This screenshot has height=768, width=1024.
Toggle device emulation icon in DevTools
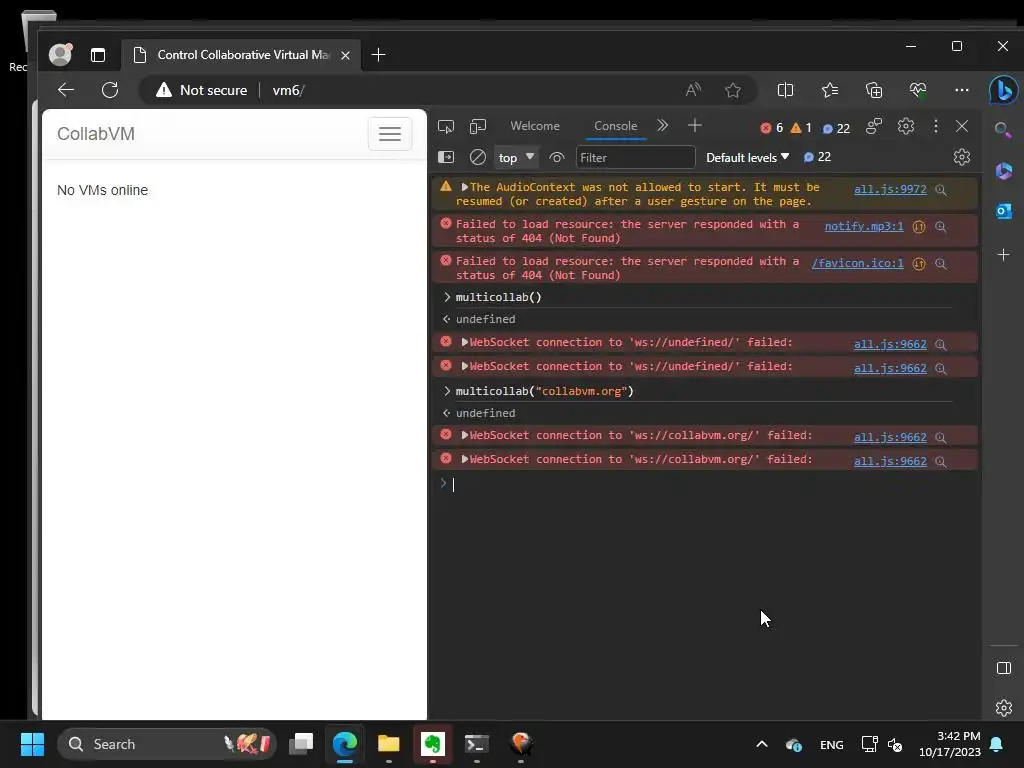coord(478,126)
